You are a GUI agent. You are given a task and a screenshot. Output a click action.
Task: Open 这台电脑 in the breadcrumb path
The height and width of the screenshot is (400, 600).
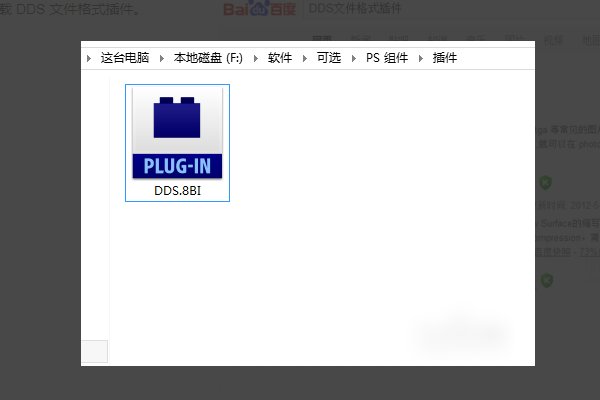[125, 58]
